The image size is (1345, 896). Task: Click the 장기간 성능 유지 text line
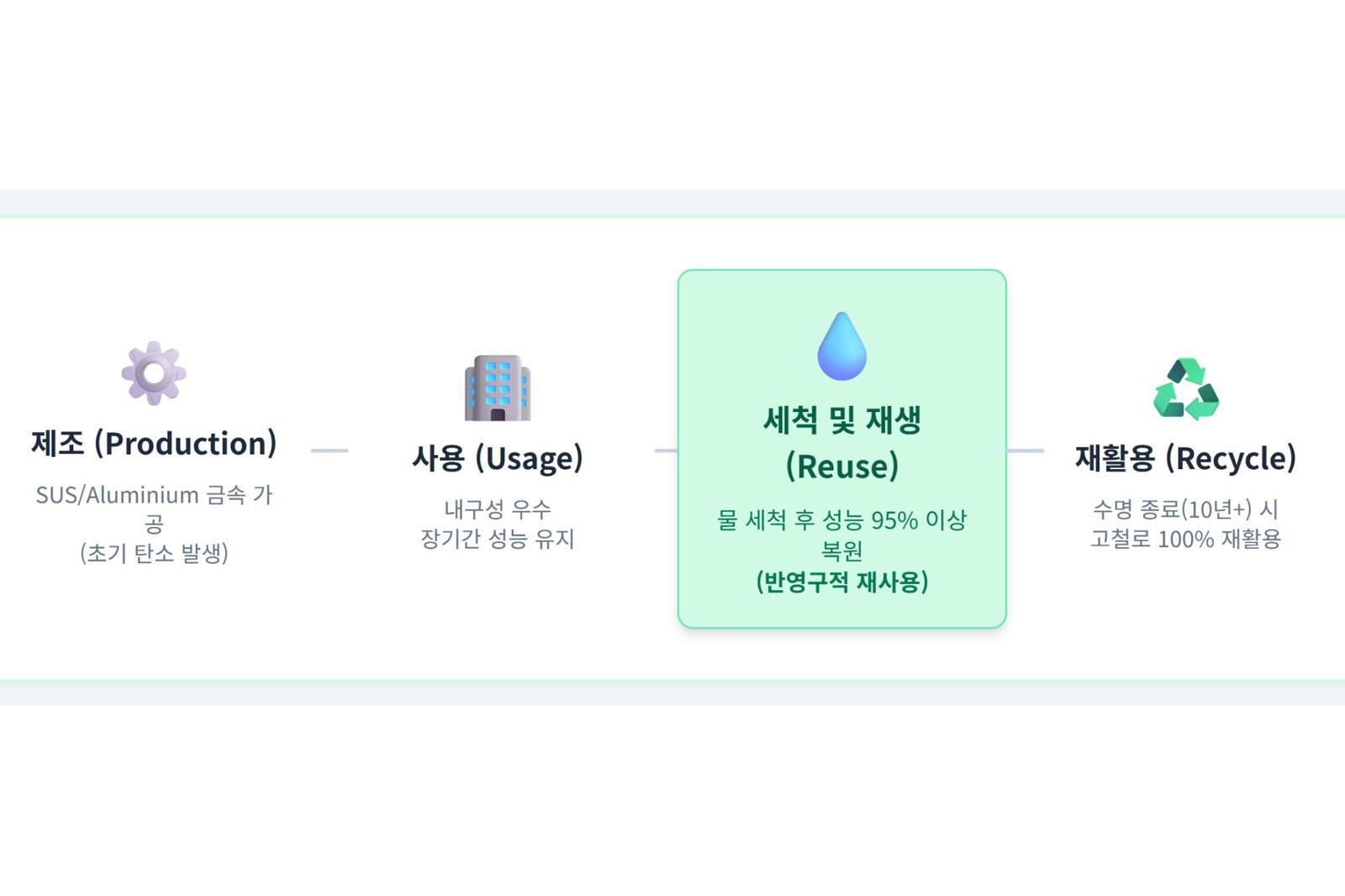(498, 539)
